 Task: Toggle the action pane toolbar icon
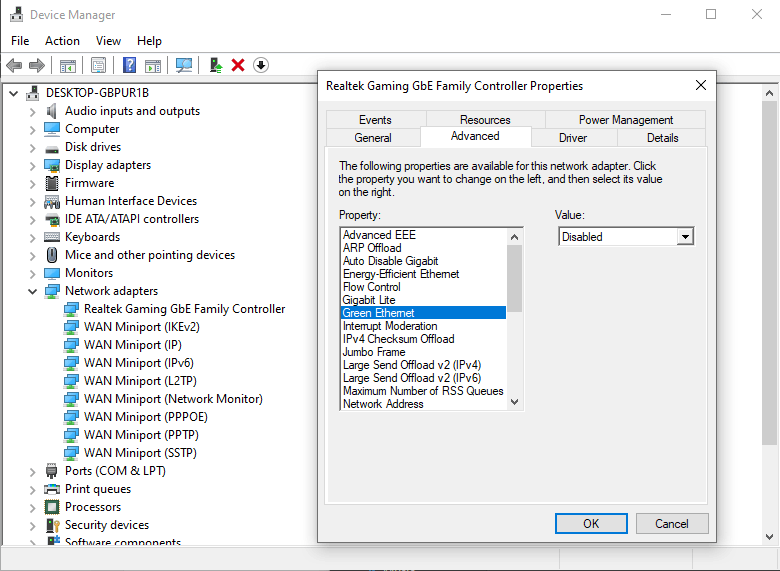tap(153, 65)
